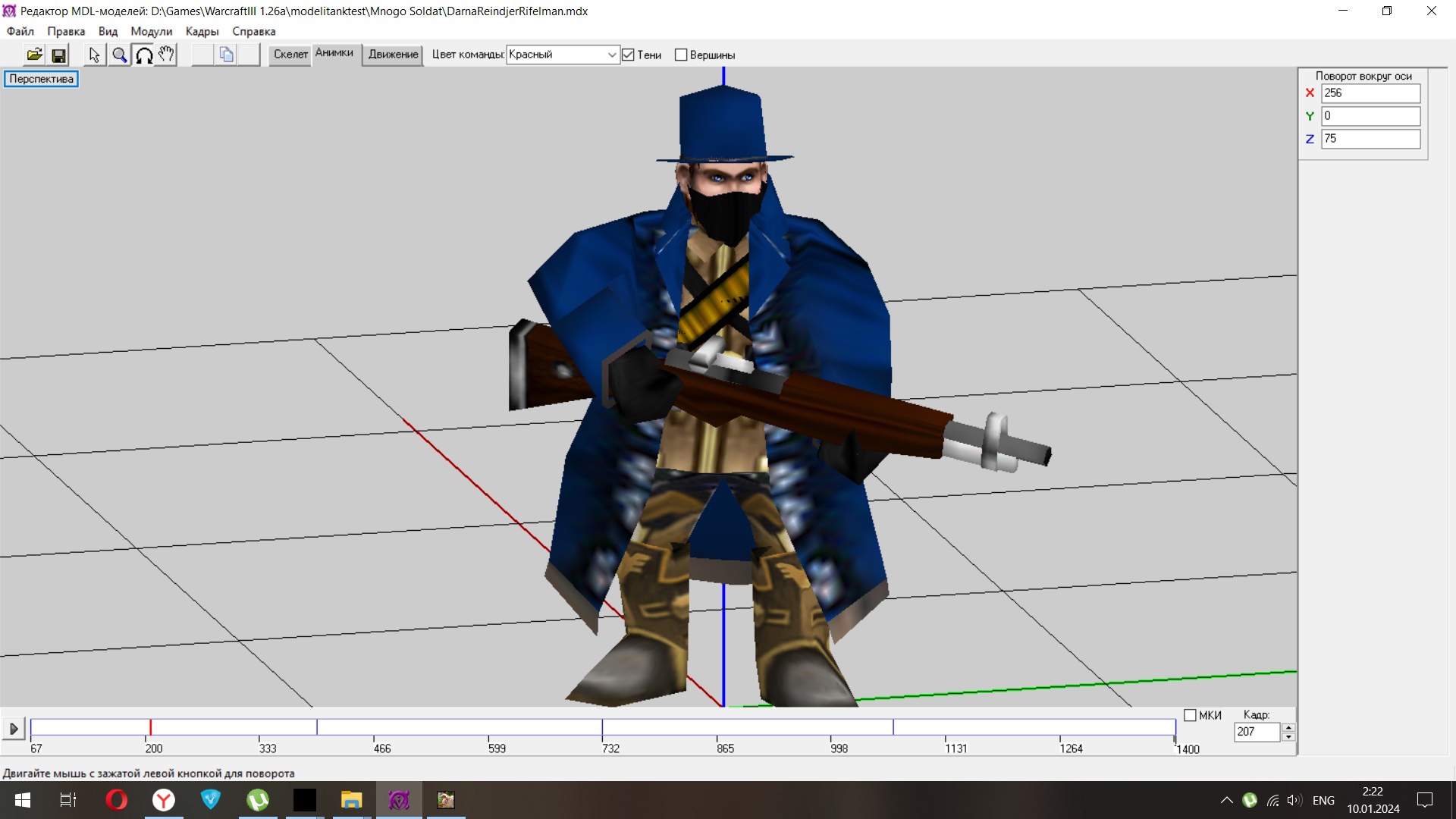
Task: Select the magnifier zoom tool
Action: tap(119, 55)
